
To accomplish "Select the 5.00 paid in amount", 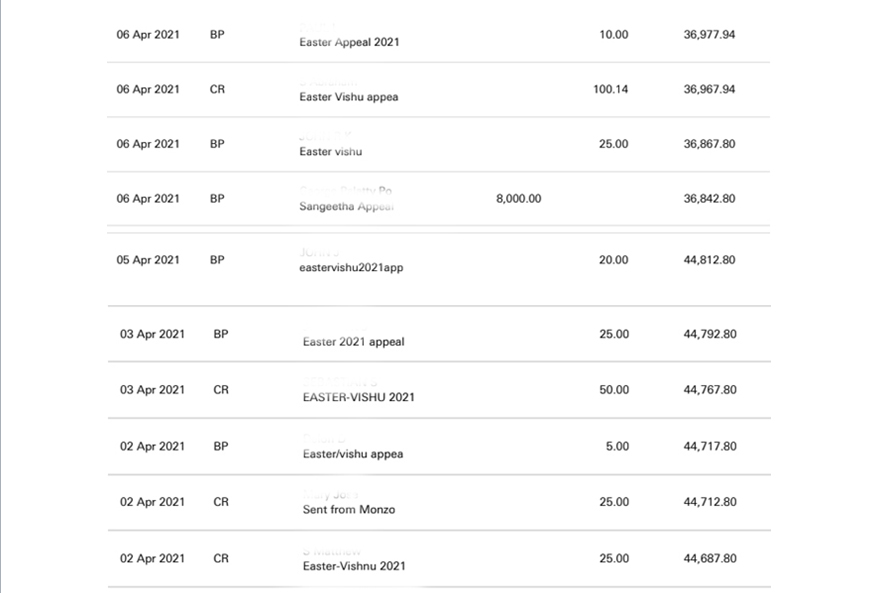I will 617,447.
